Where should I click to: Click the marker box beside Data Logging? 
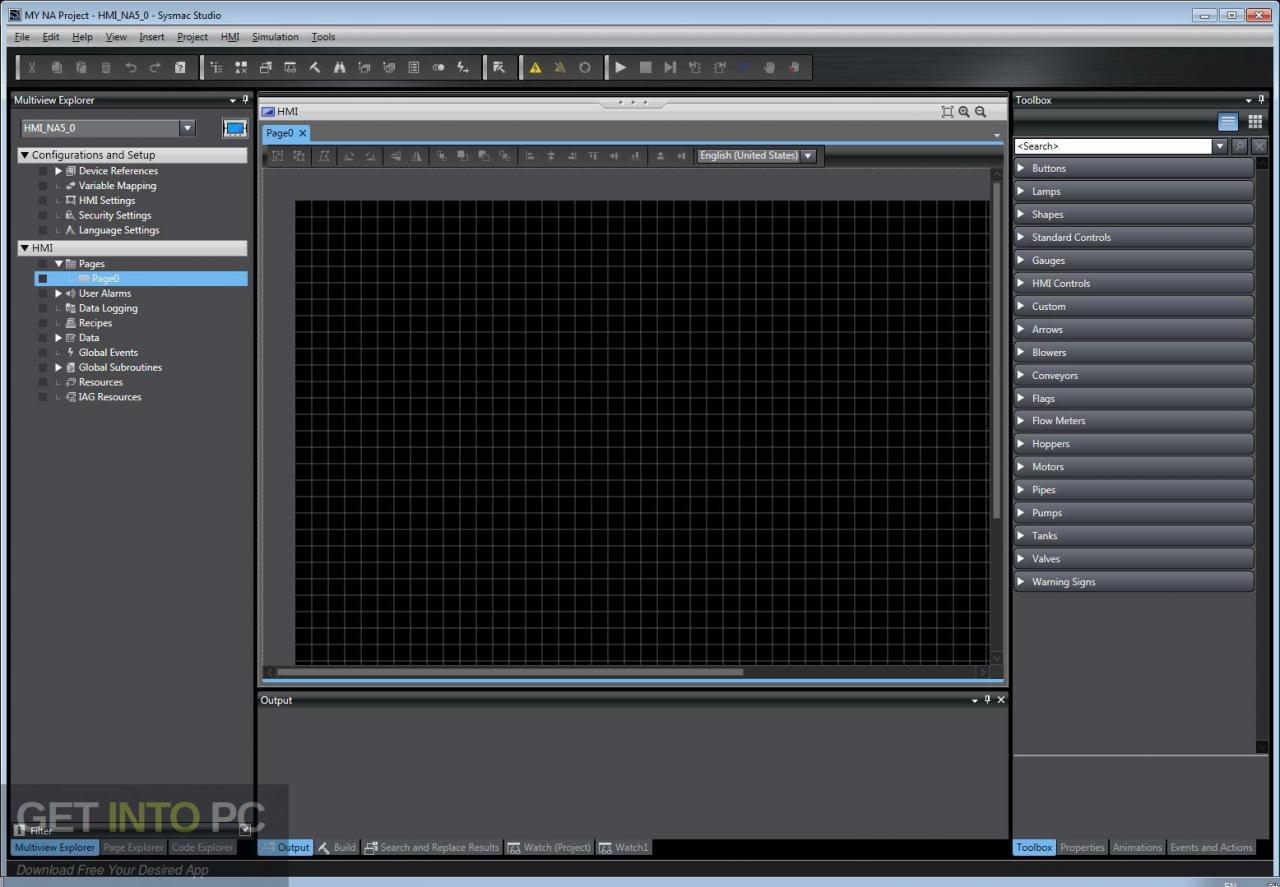[x=42, y=309]
